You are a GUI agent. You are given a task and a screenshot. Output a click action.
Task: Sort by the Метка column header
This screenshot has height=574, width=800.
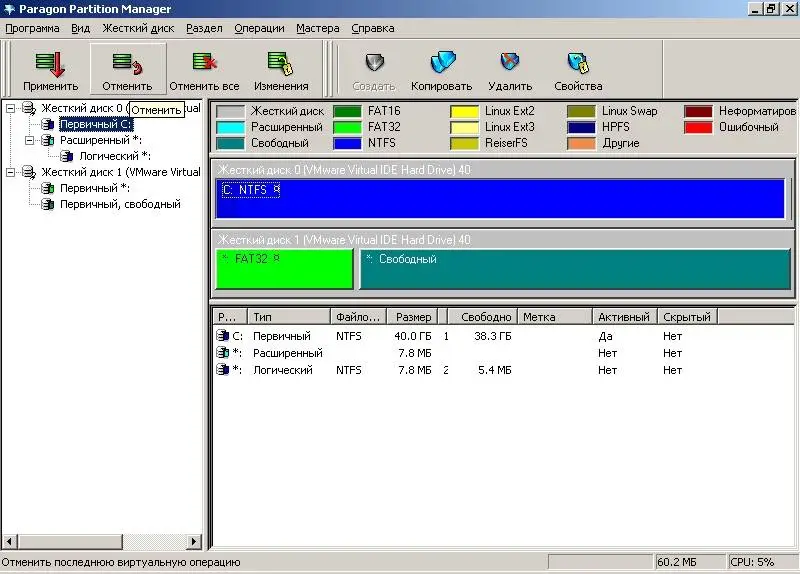(555, 317)
